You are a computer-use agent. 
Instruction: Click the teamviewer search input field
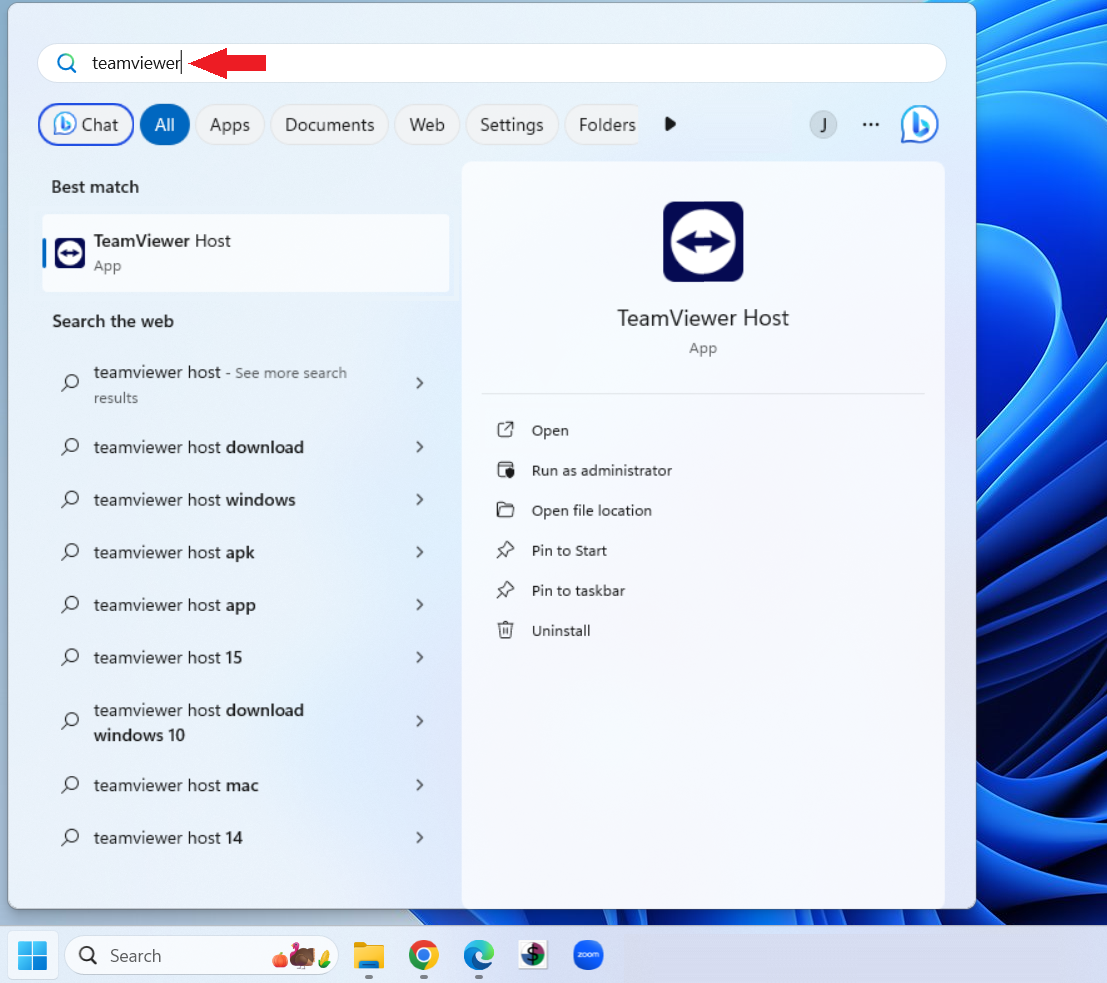coord(491,63)
